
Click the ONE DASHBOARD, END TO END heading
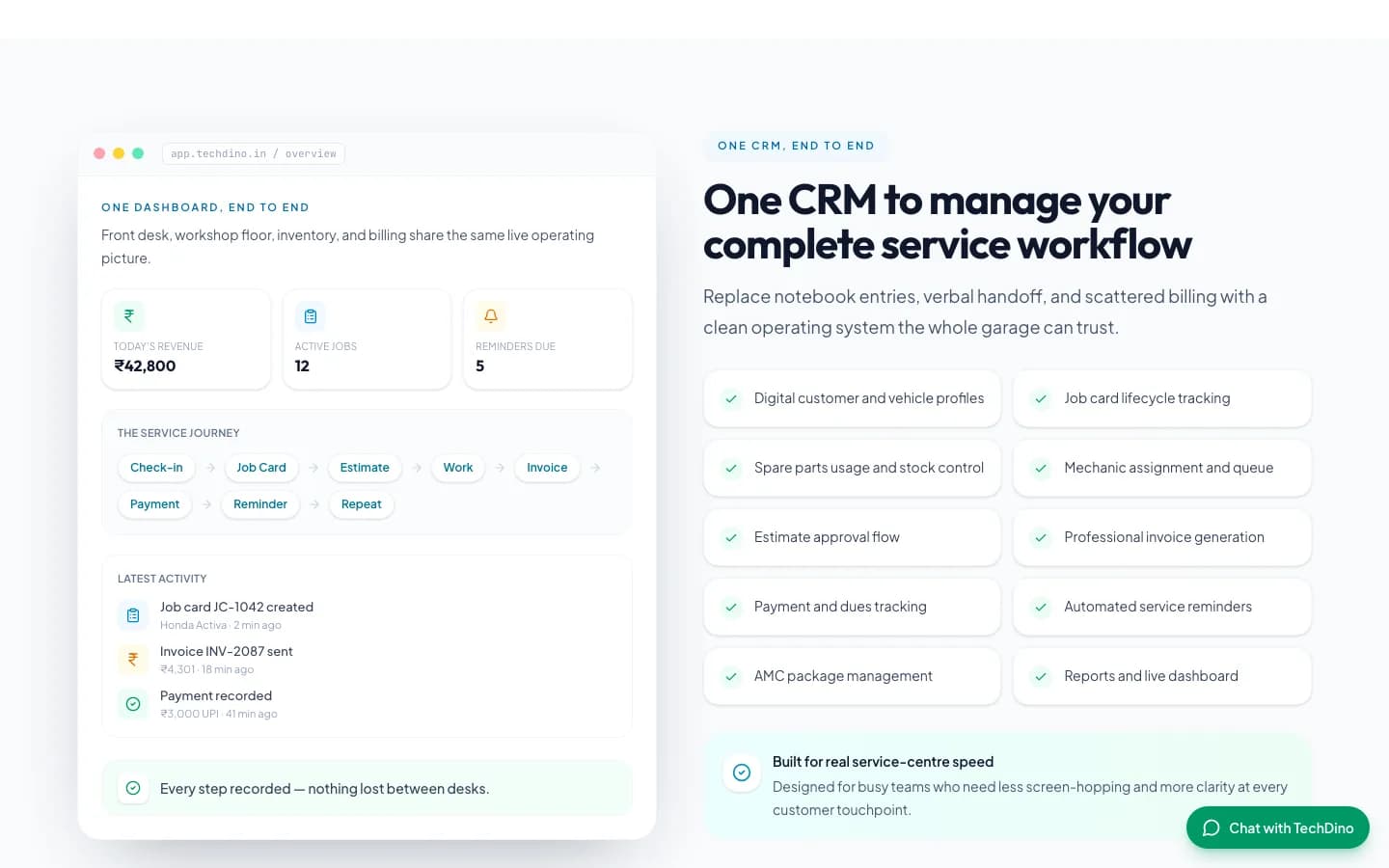tap(205, 207)
